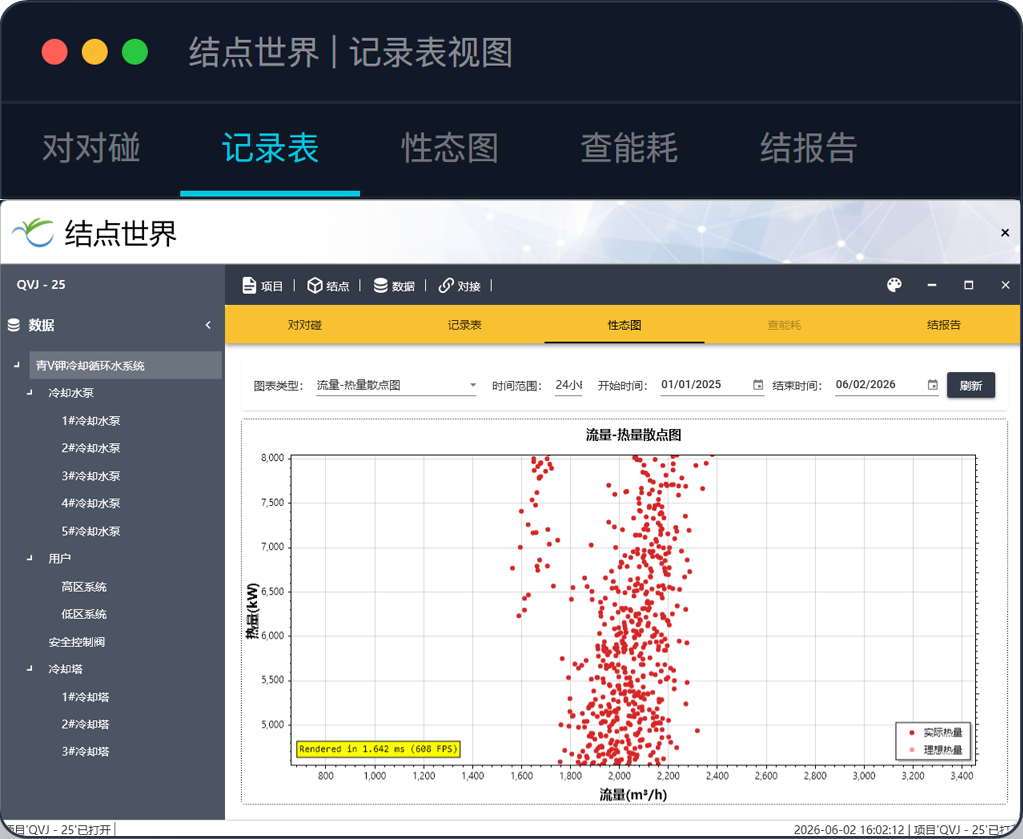The width and height of the screenshot is (1023, 839).
Task: Toggle 理想热量 series in the legend
Action: 935,750
